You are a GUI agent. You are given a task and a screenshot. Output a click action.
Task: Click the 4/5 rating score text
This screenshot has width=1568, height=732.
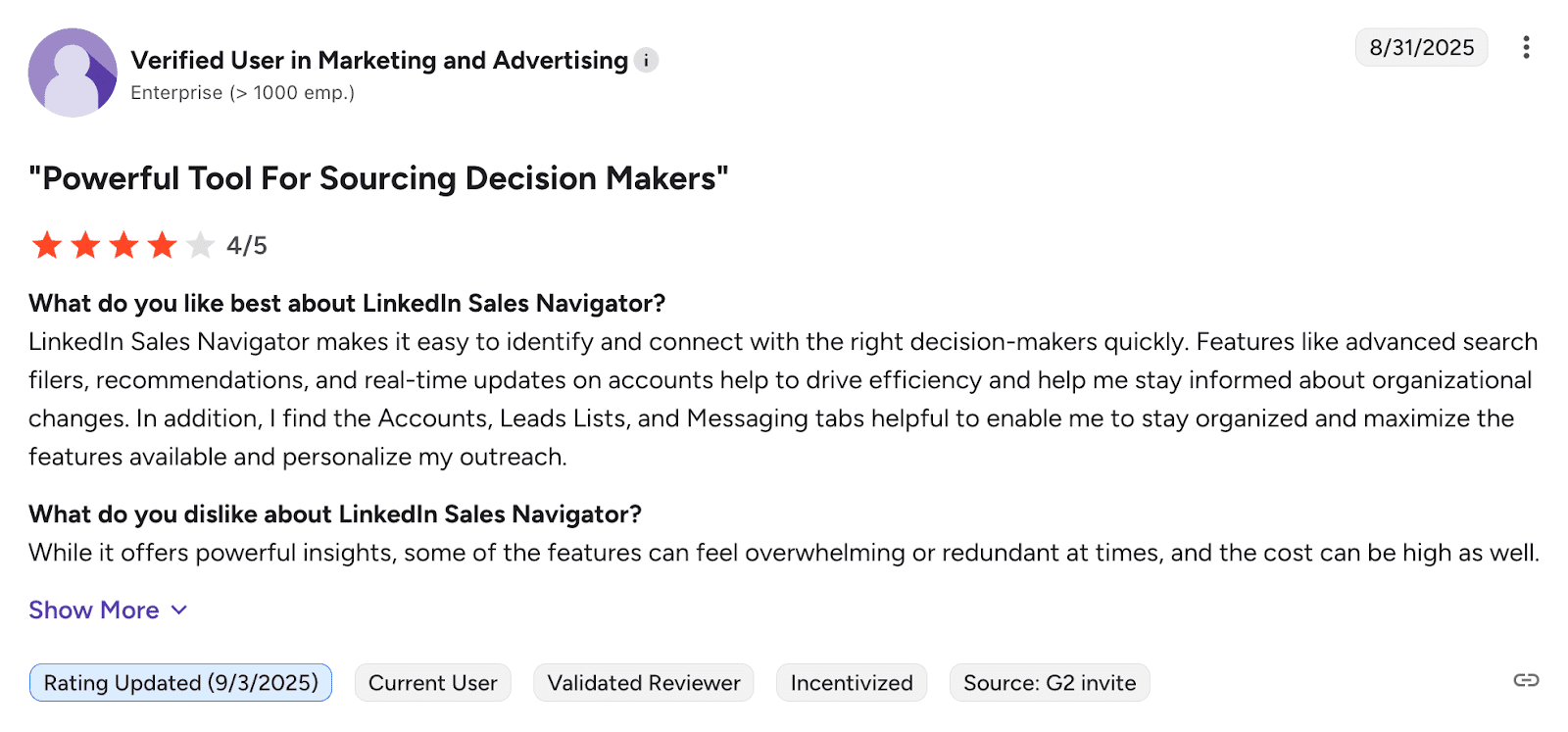[247, 245]
